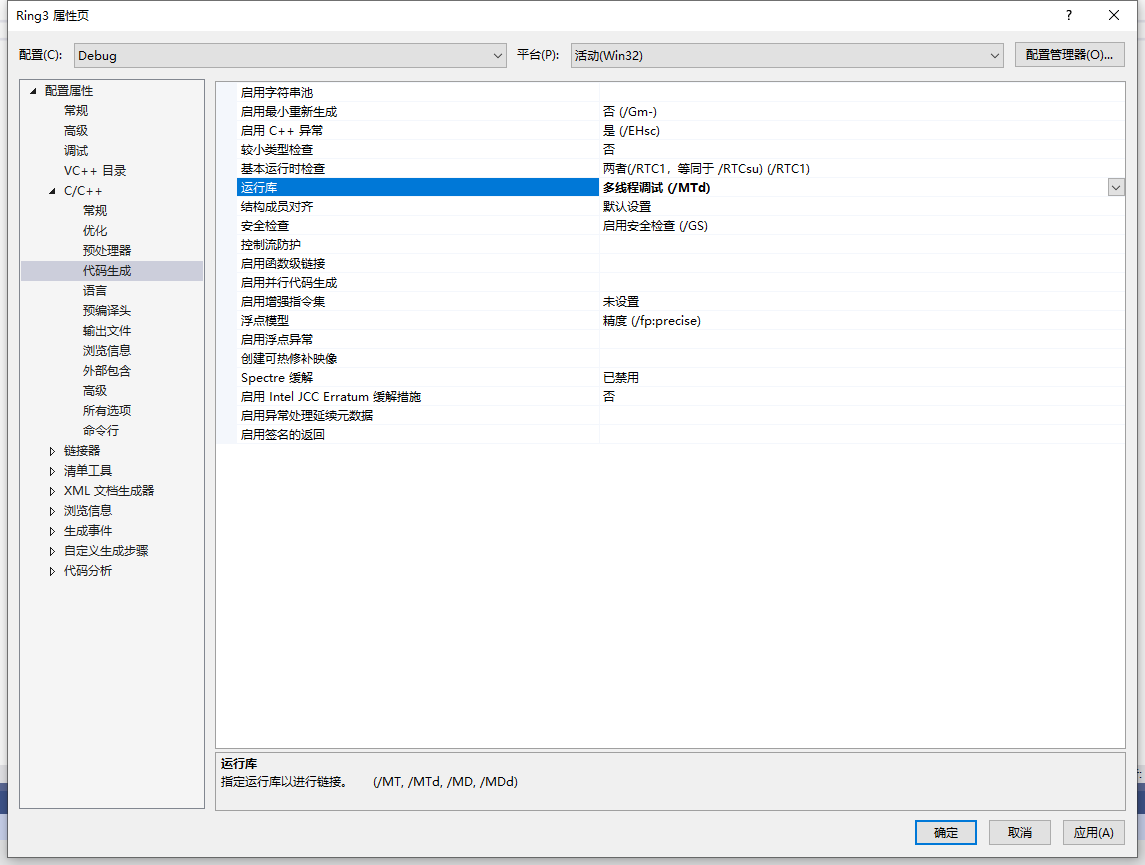Open the 运行库 value dropdown arrow

pyautogui.click(x=1116, y=188)
